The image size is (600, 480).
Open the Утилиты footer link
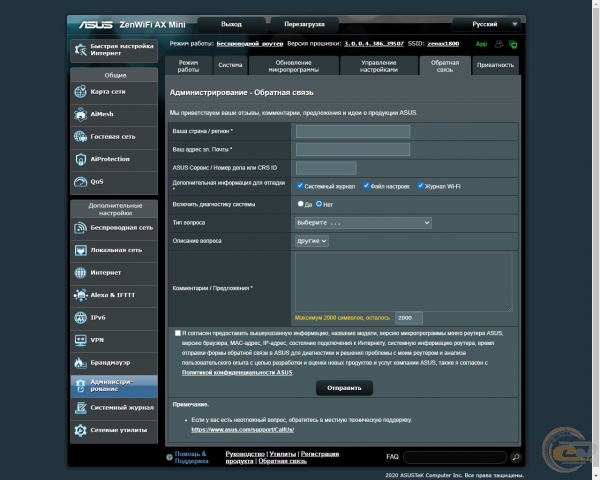[x=283, y=454]
